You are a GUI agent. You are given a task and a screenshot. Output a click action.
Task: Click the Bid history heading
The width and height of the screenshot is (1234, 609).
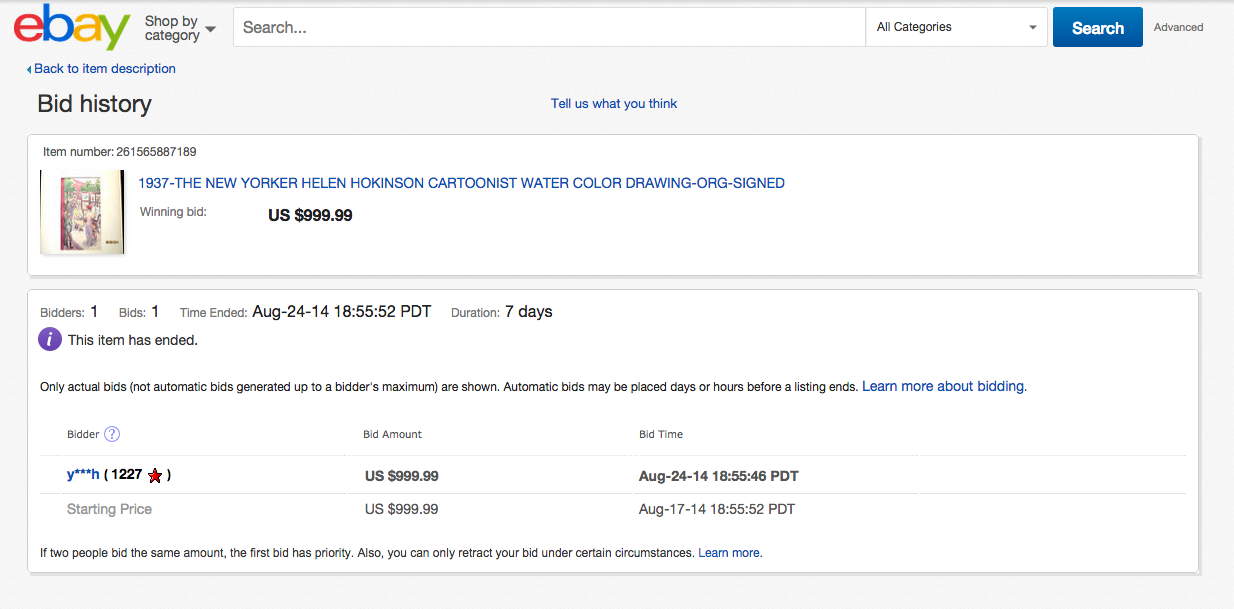94,104
